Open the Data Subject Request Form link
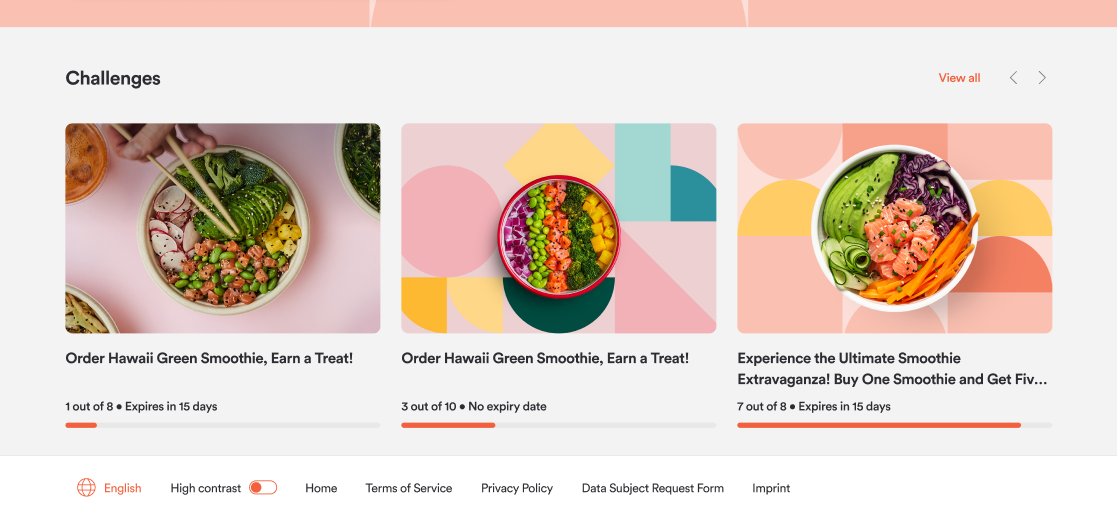The height and width of the screenshot is (517, 1117). coord(653,489)
